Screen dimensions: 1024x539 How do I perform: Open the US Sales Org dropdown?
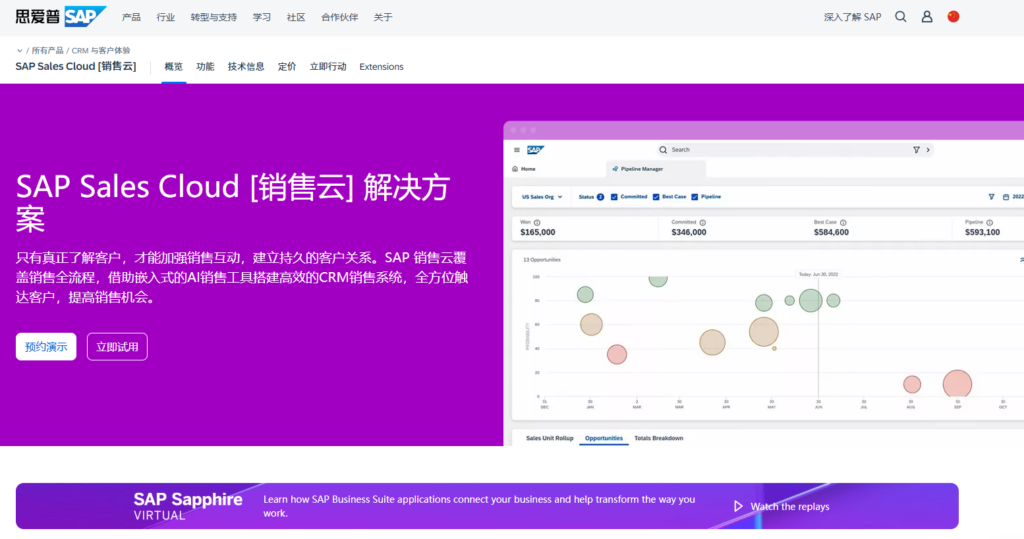[x=541, y=197]
